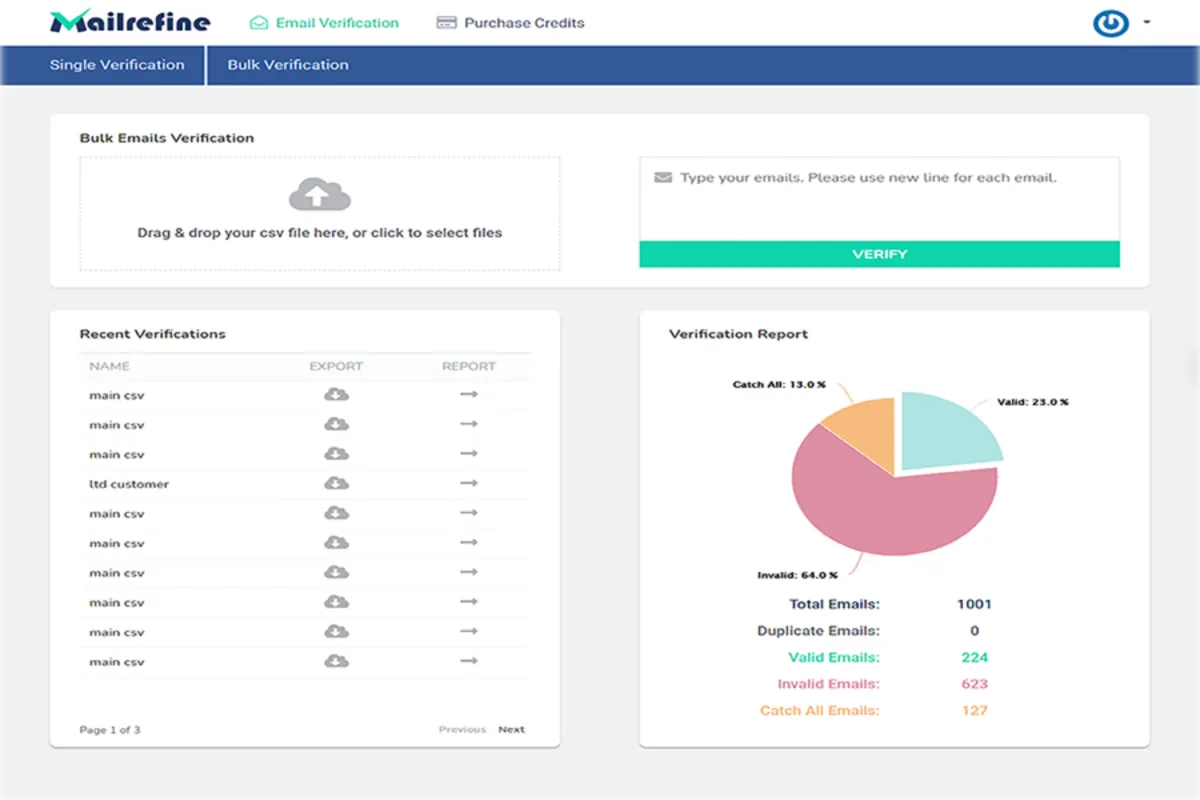Click export cloud icon in first main csv row

click(337, 395)
